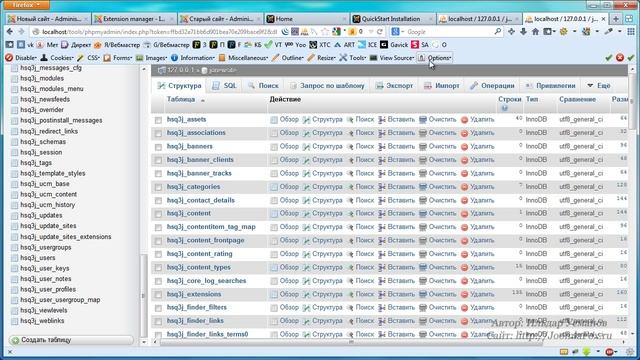Click the bookmark star icon in the address bar
Screen dimensions: 640x360
click(325, 31)
